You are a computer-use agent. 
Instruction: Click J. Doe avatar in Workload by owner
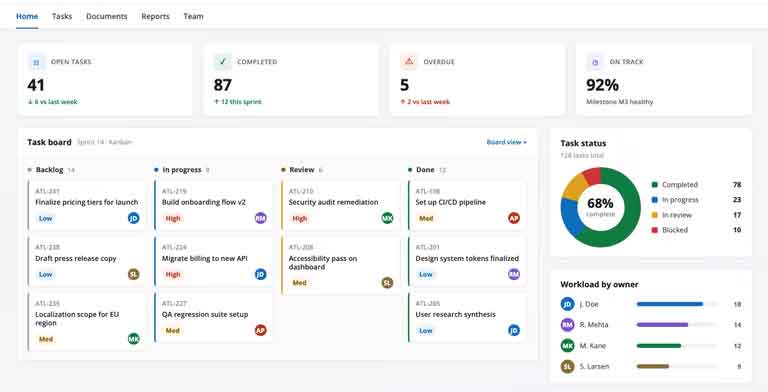pyautogui.click(x=567, y=304)
